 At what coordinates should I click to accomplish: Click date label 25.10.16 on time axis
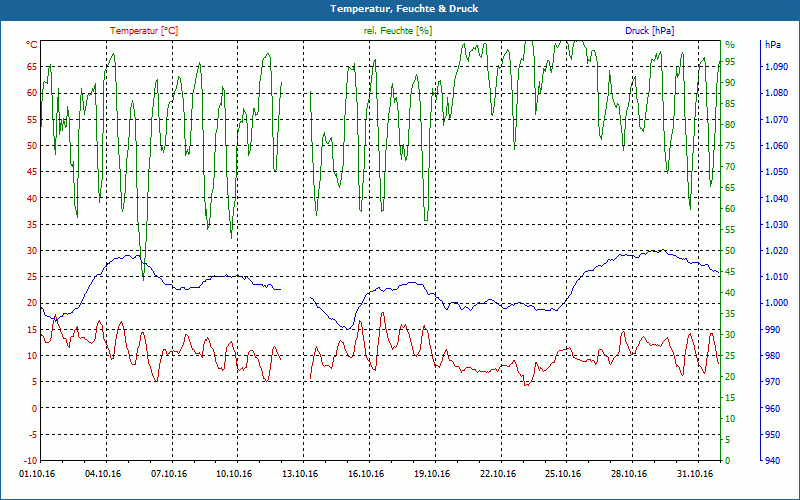click(563, 474)
